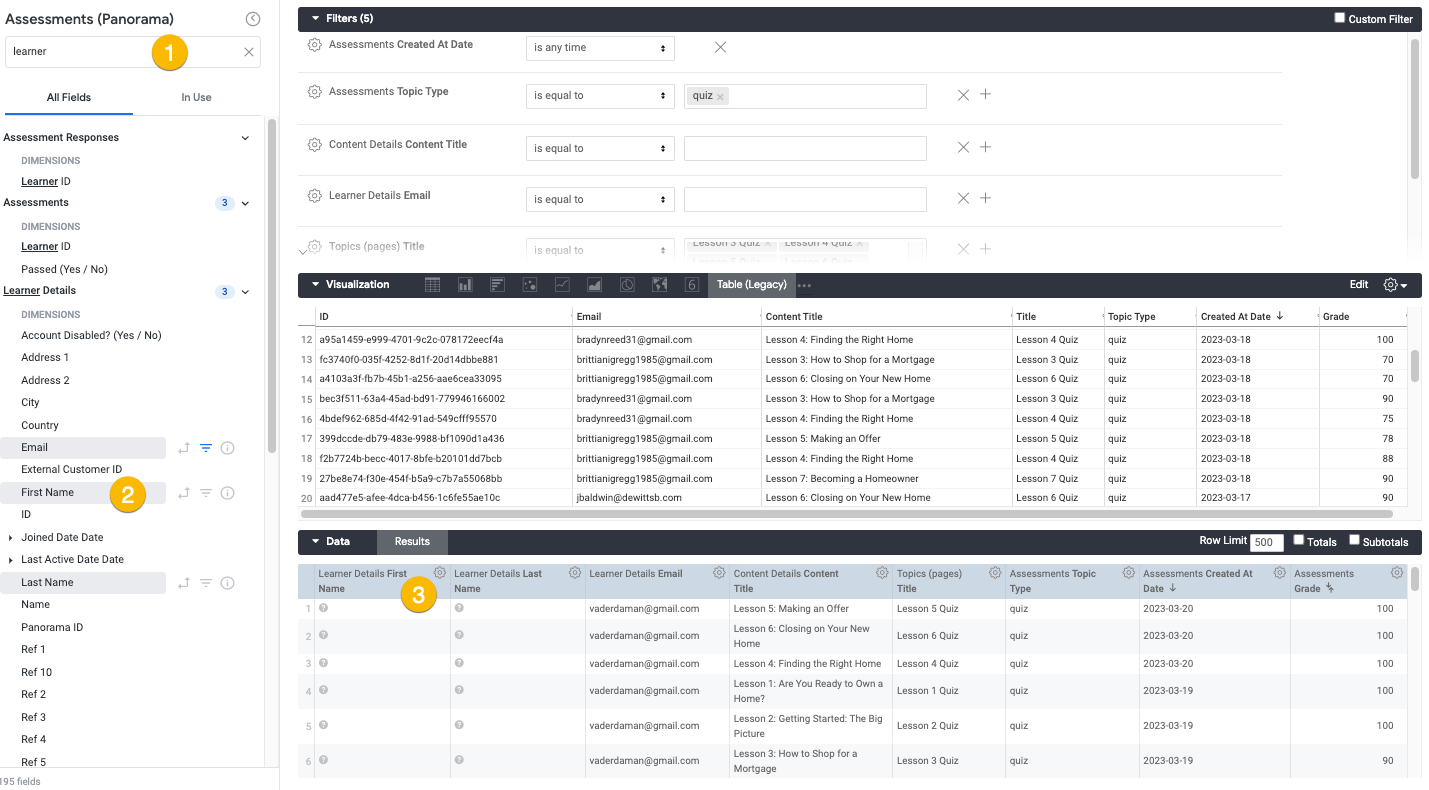Switch to the In Use tab

pos(196,97)
